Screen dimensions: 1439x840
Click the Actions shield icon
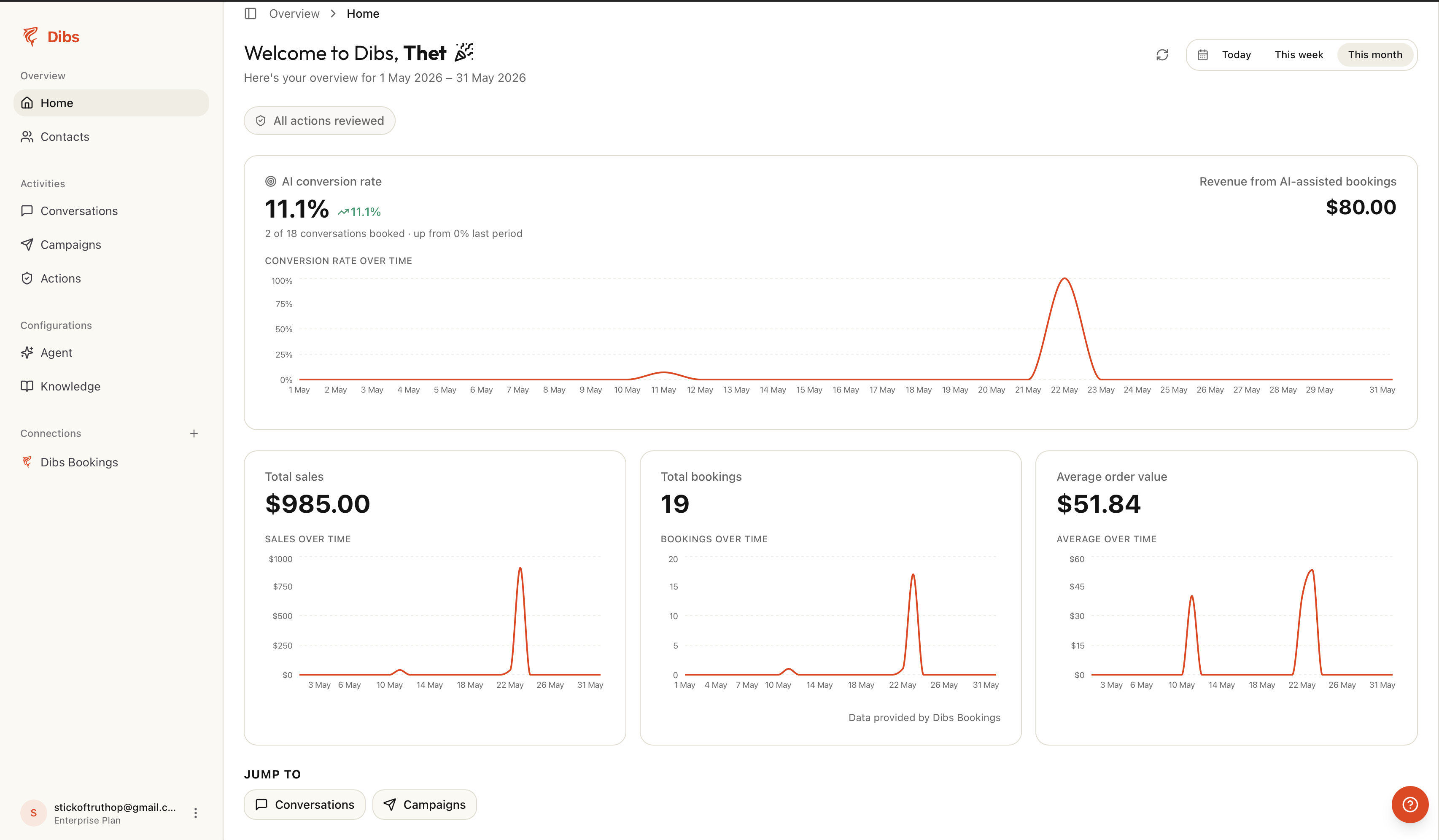pos(27,278)
